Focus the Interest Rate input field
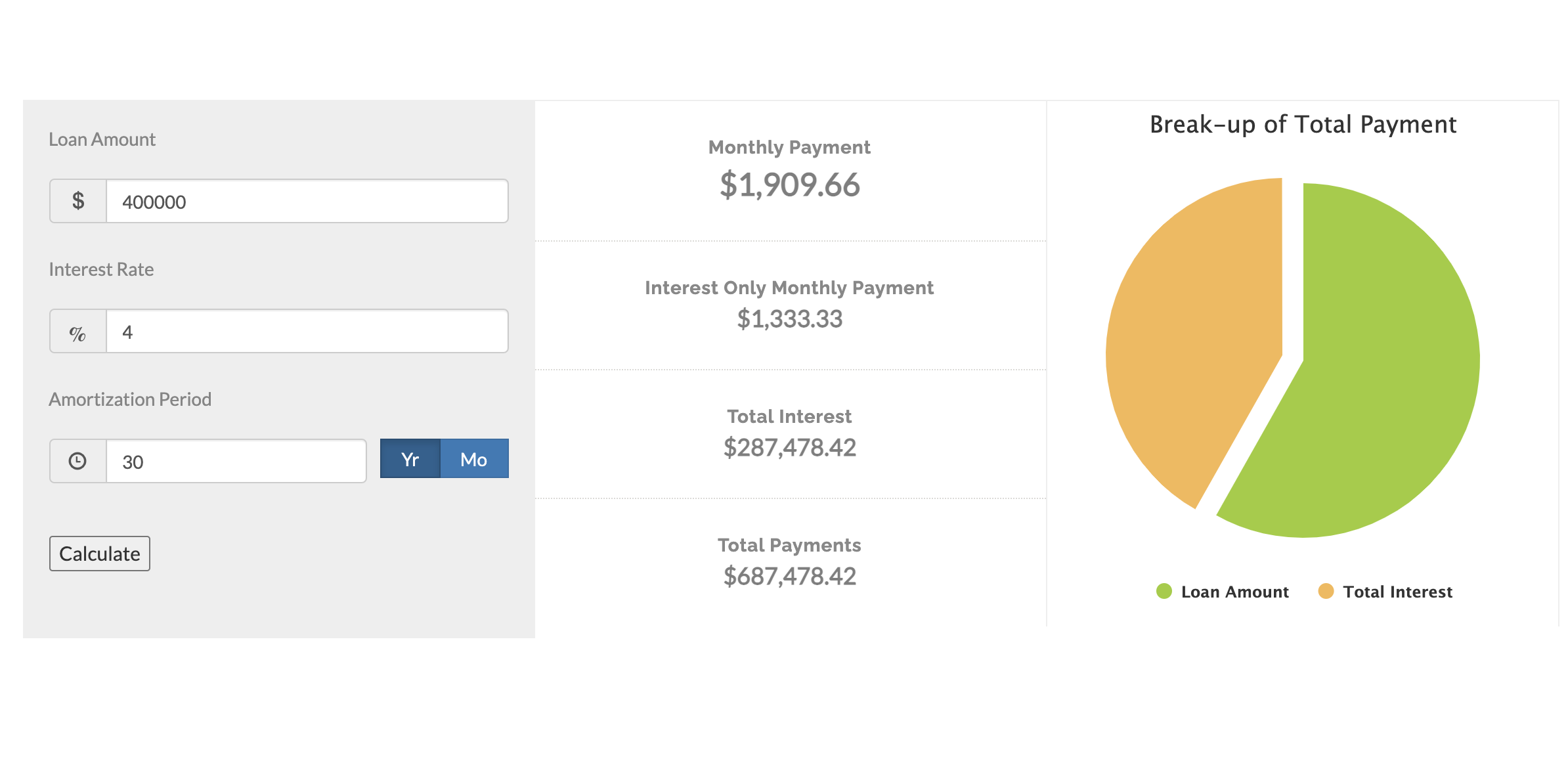 point(307,332)
